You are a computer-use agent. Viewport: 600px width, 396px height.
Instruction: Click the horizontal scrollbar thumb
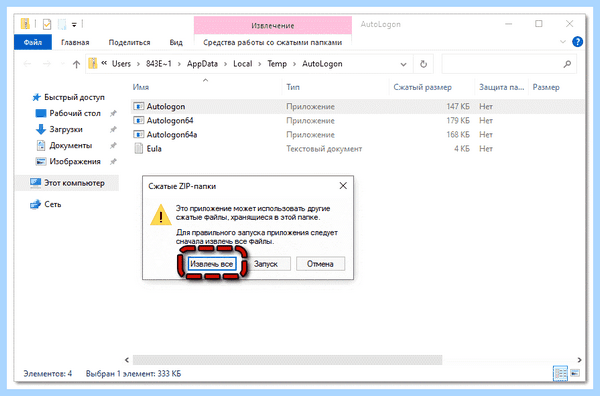pyautogui.click(x=287, y=360)
